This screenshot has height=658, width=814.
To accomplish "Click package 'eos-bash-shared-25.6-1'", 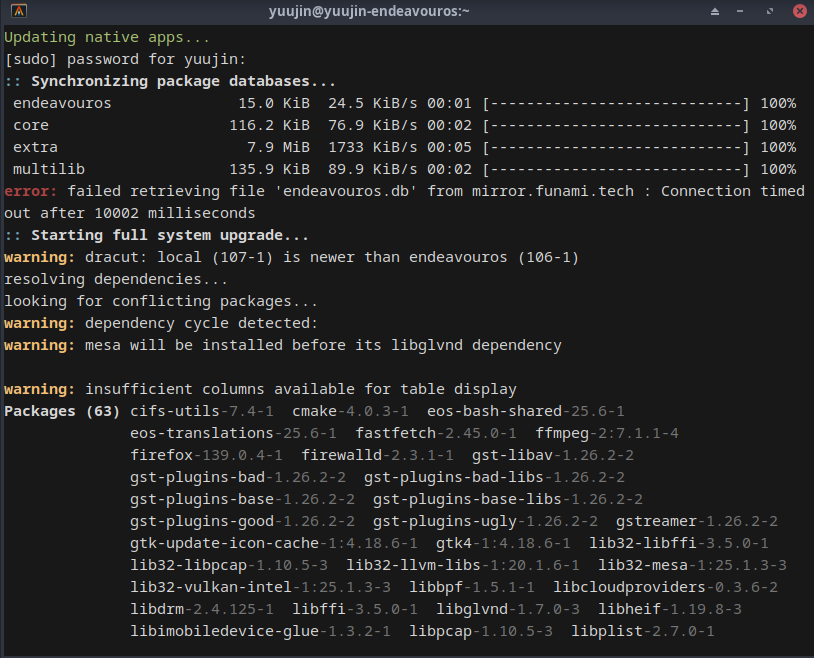I will coord(526,411).
